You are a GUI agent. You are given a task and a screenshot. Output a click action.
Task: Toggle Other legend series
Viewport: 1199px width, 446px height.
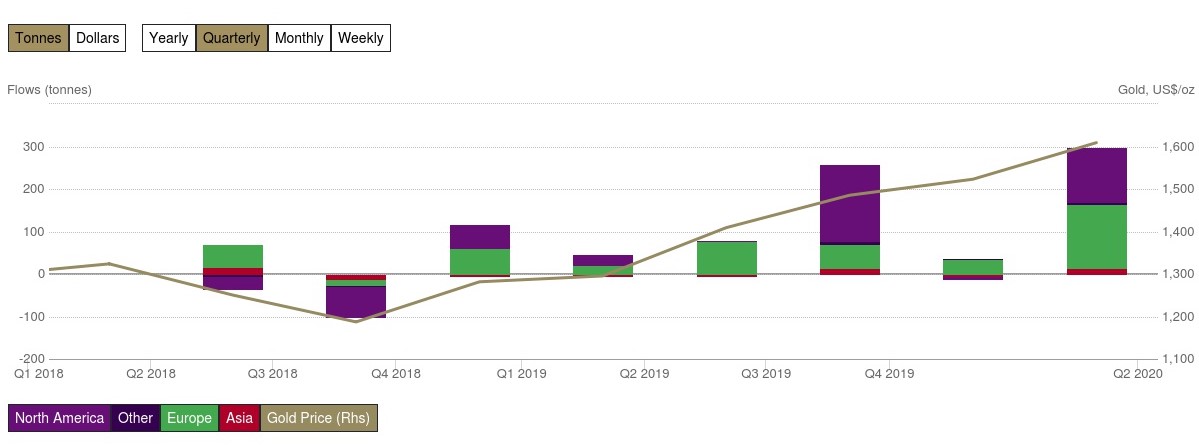(x=135, y=418)
